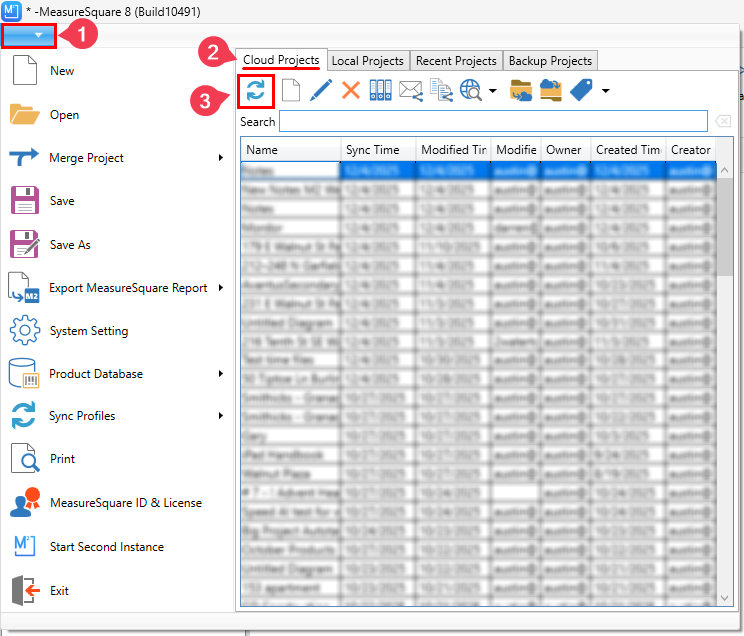Edit project with the pencil icon
This screenshot has width=744, height=636.
coord(321,90)
